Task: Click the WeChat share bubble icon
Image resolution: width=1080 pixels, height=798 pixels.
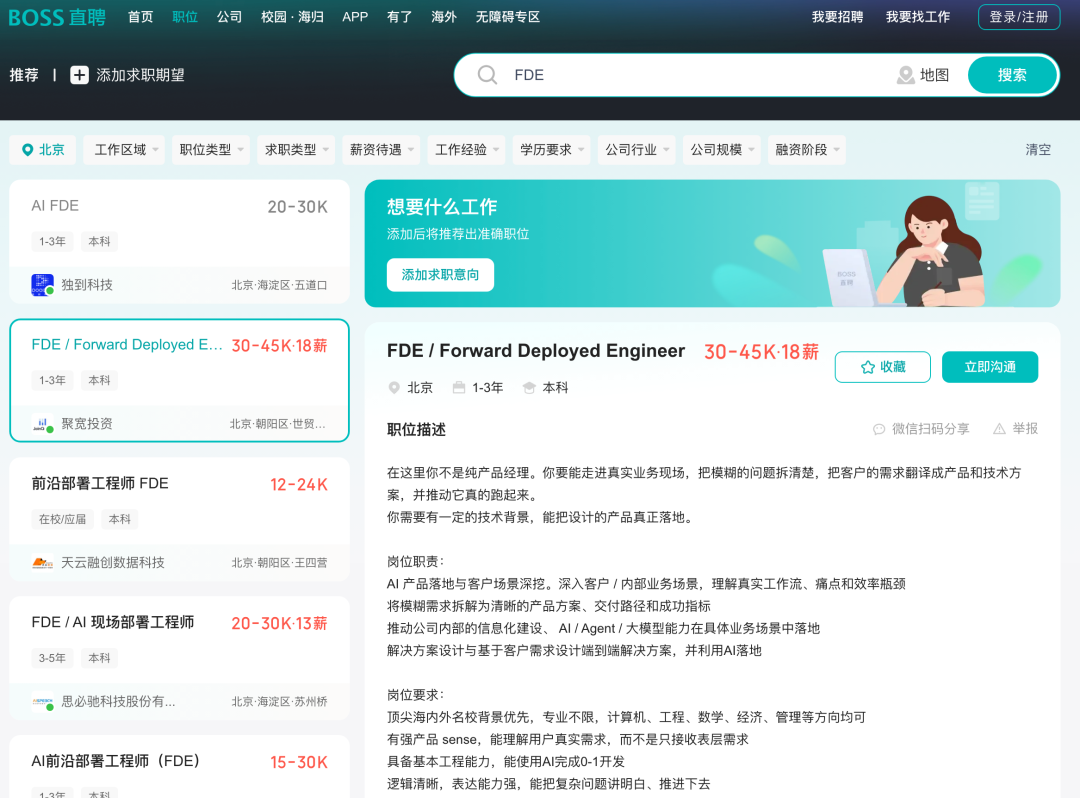Action: [879, 429]
